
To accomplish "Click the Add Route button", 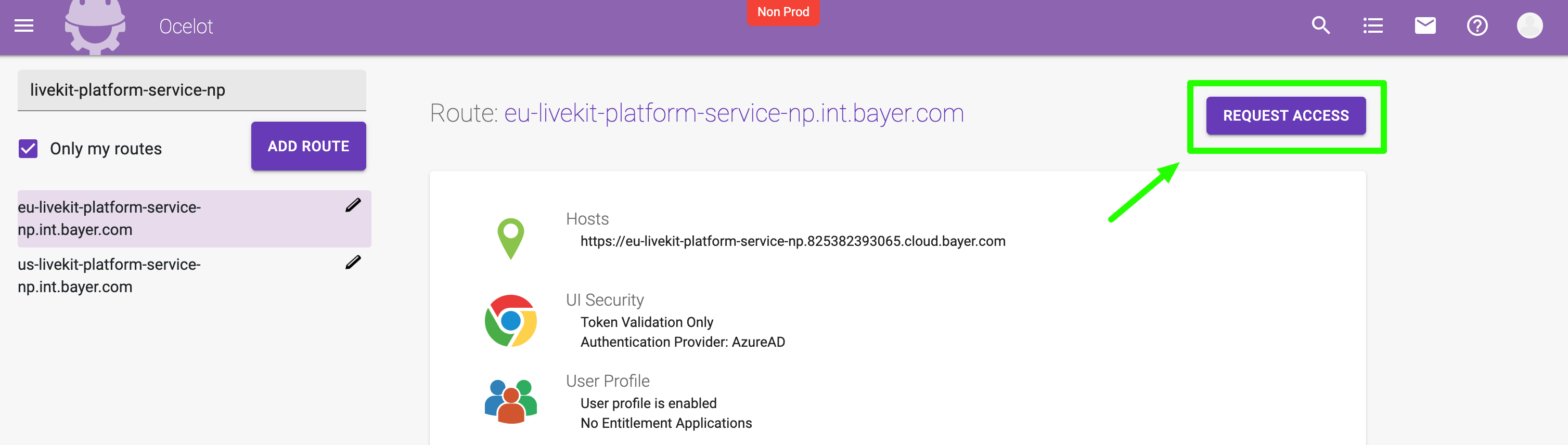I will click(x=309, y=146).
